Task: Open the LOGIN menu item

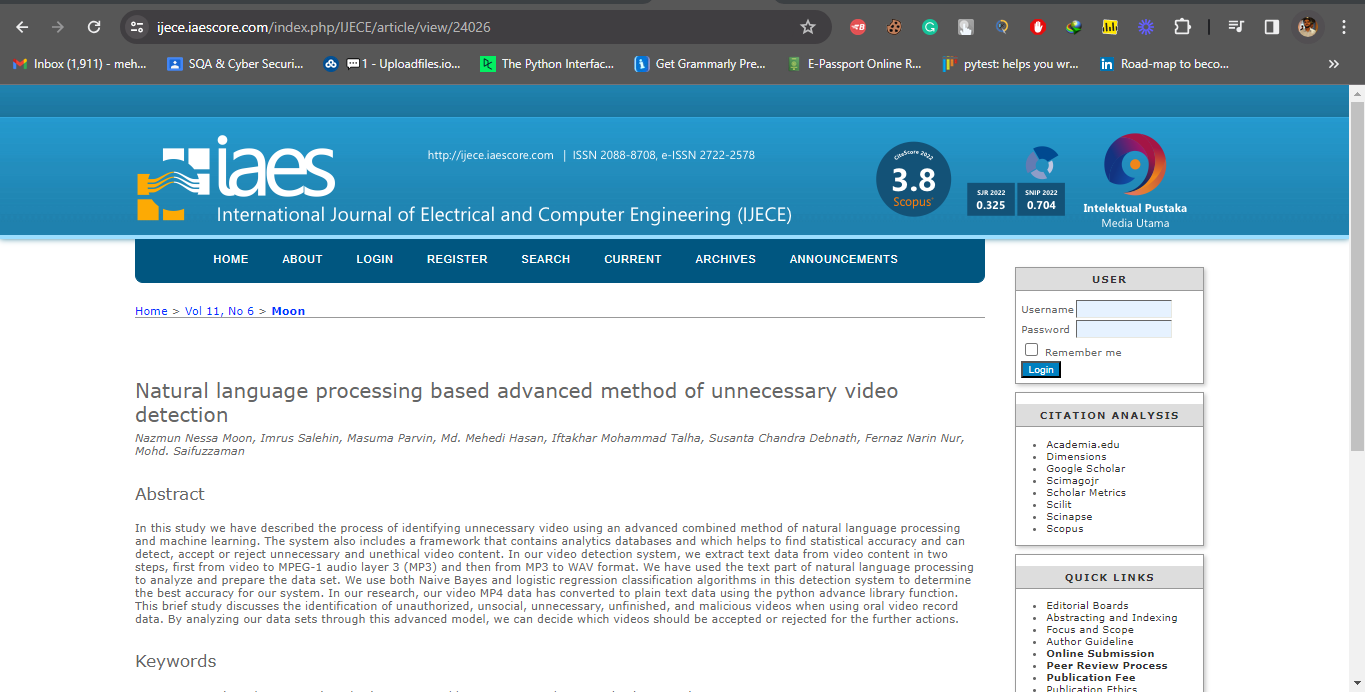Action: [375, 259]
